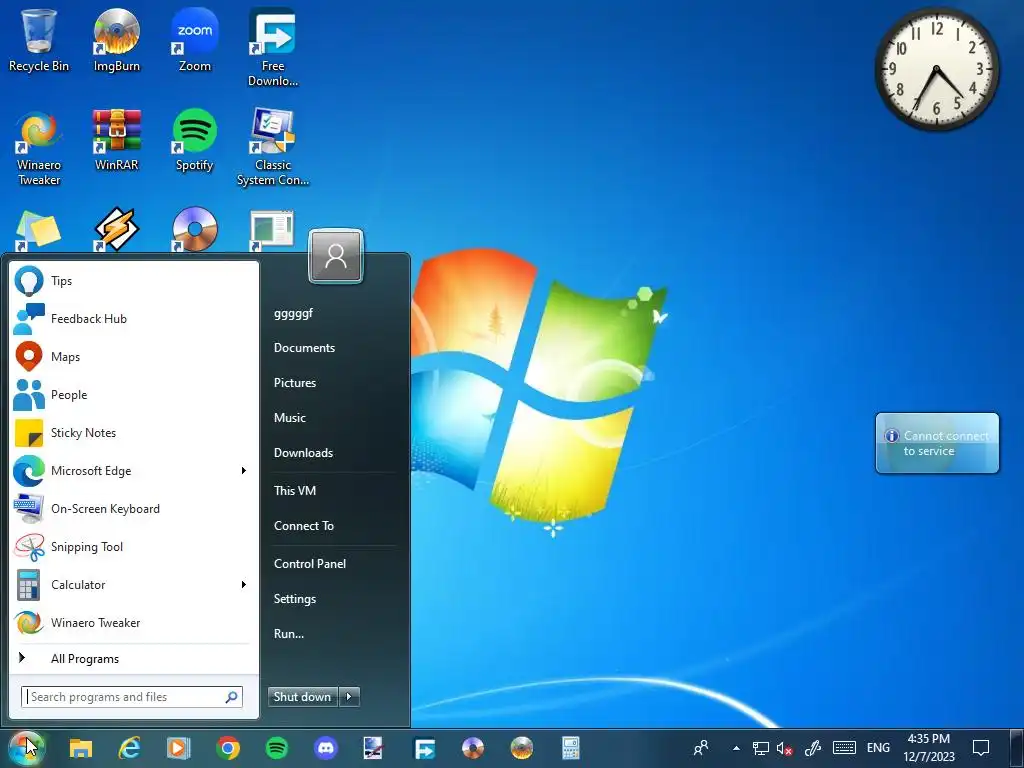The image size is (1024, 768).
Task: Click the Shut down button
Action: [x=303, y=697]
